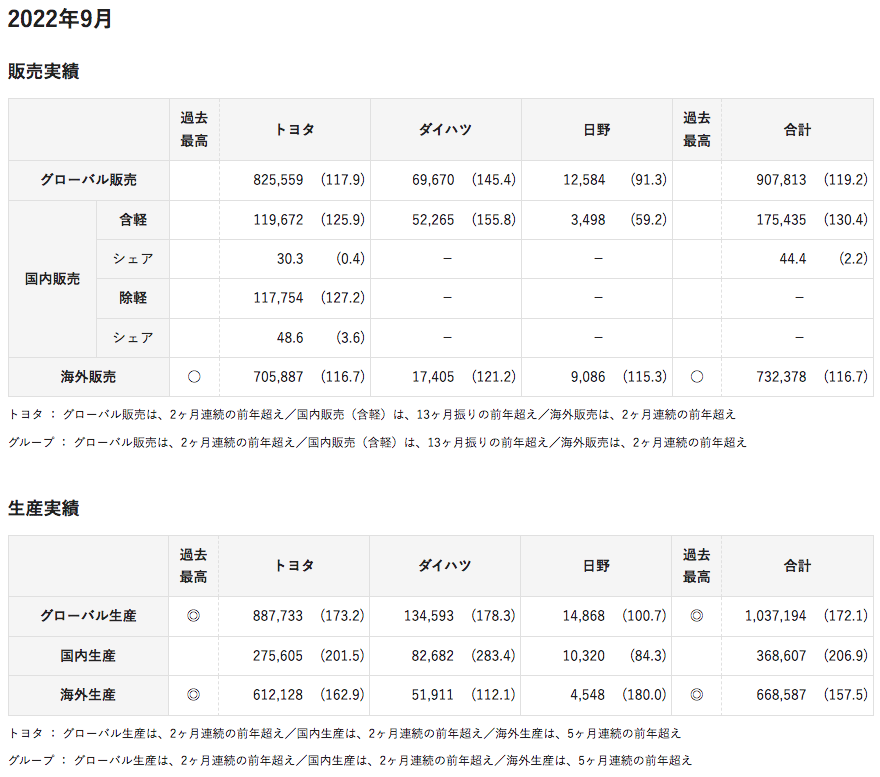880x777 pixels.
Task: Select the total 1,037,194
Action: click(776, 616)
